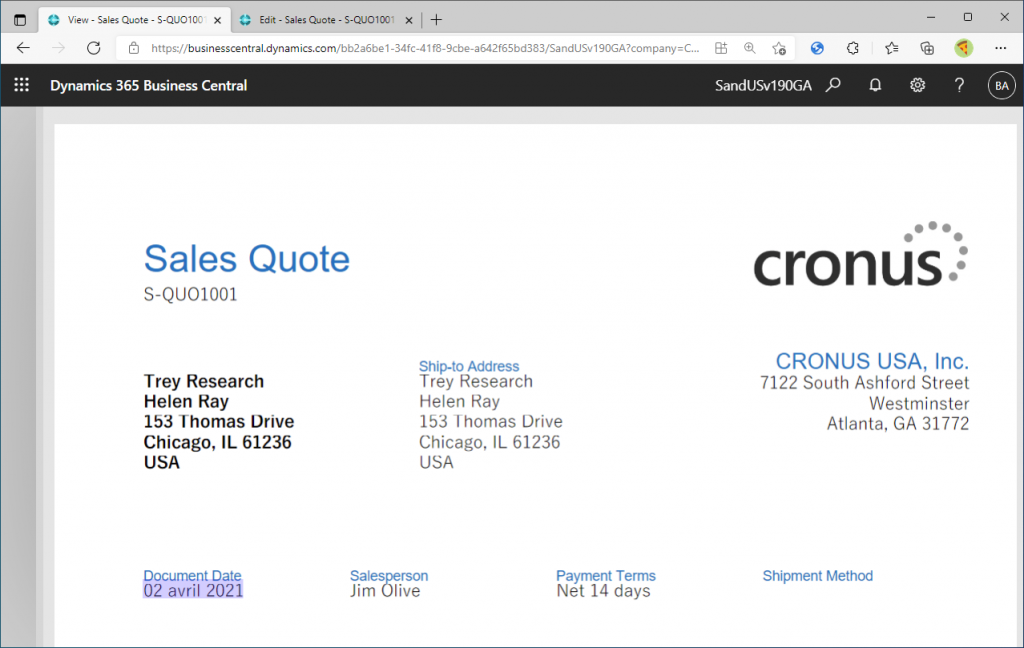Go back to the previous page

tap(23, 48)
